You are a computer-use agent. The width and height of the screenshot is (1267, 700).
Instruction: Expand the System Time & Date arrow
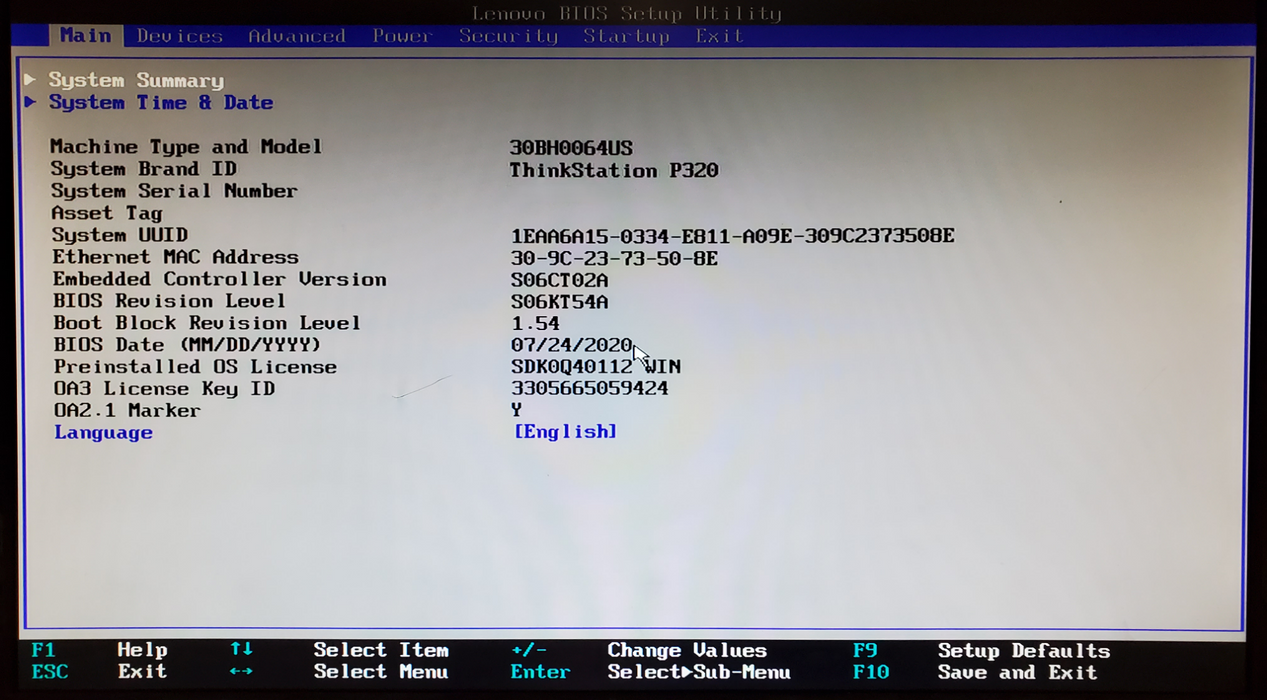[30, 101]
